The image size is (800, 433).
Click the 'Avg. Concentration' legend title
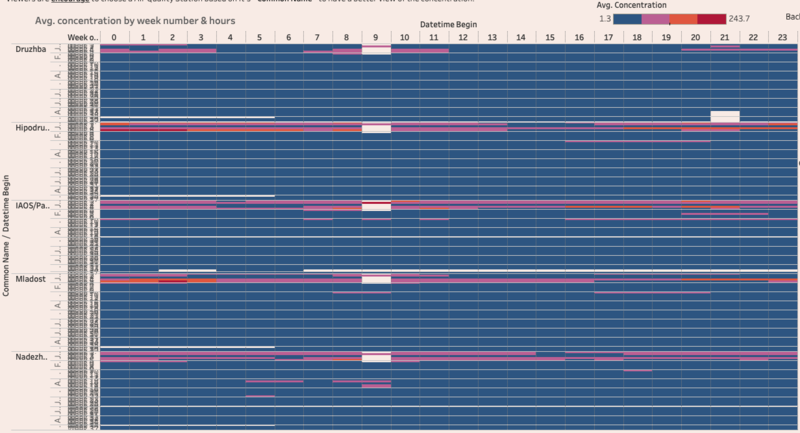(632, 5)
